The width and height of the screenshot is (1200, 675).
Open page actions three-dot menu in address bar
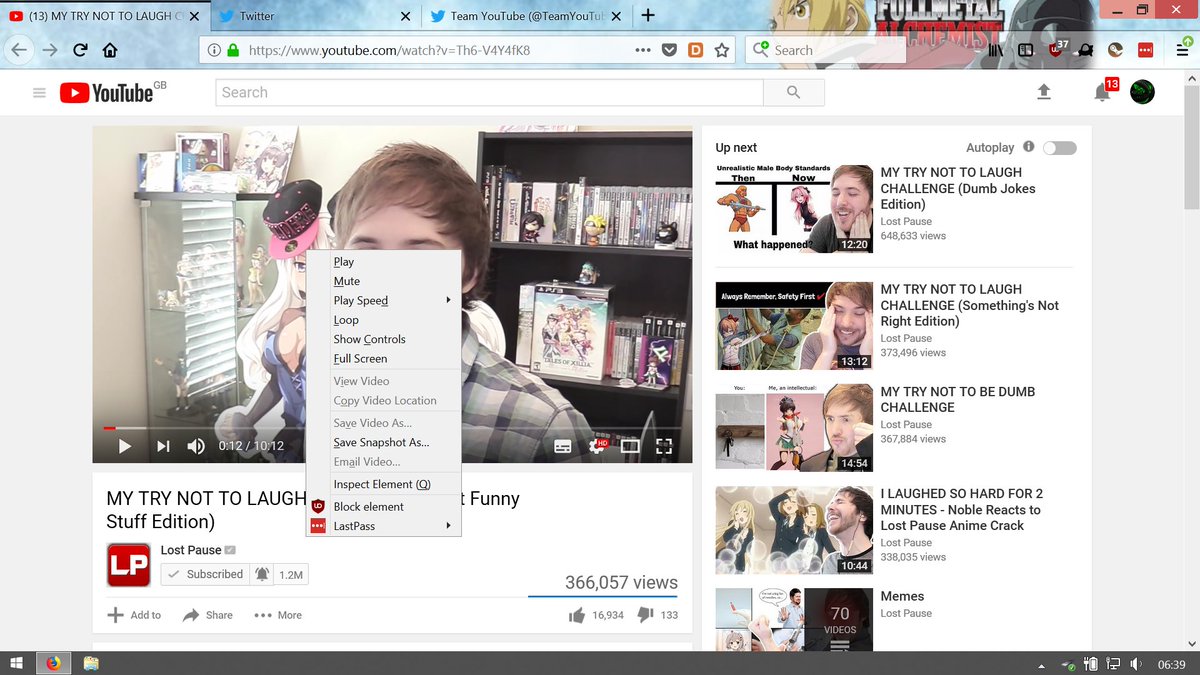pos(643,50)
